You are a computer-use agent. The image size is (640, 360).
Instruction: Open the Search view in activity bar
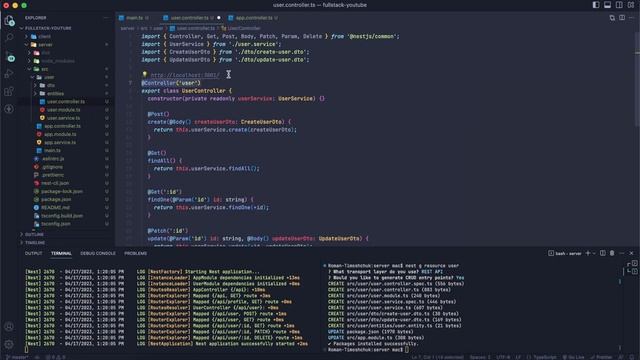(9, 38)
